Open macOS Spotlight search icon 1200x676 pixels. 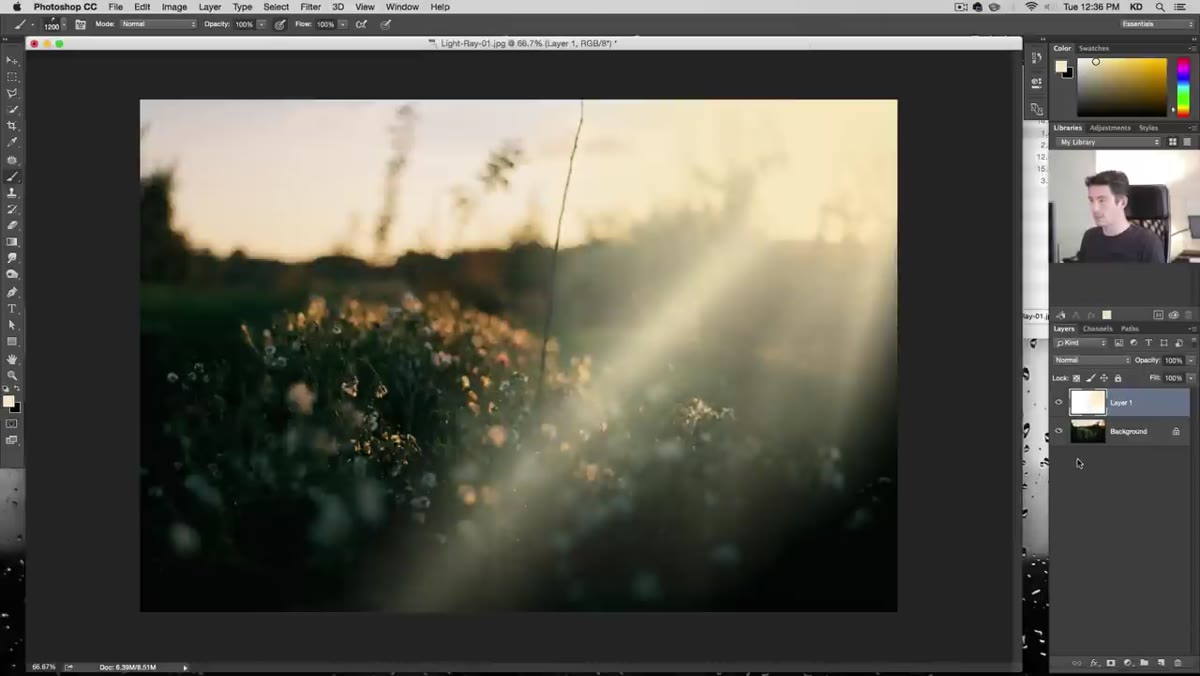1160,7
